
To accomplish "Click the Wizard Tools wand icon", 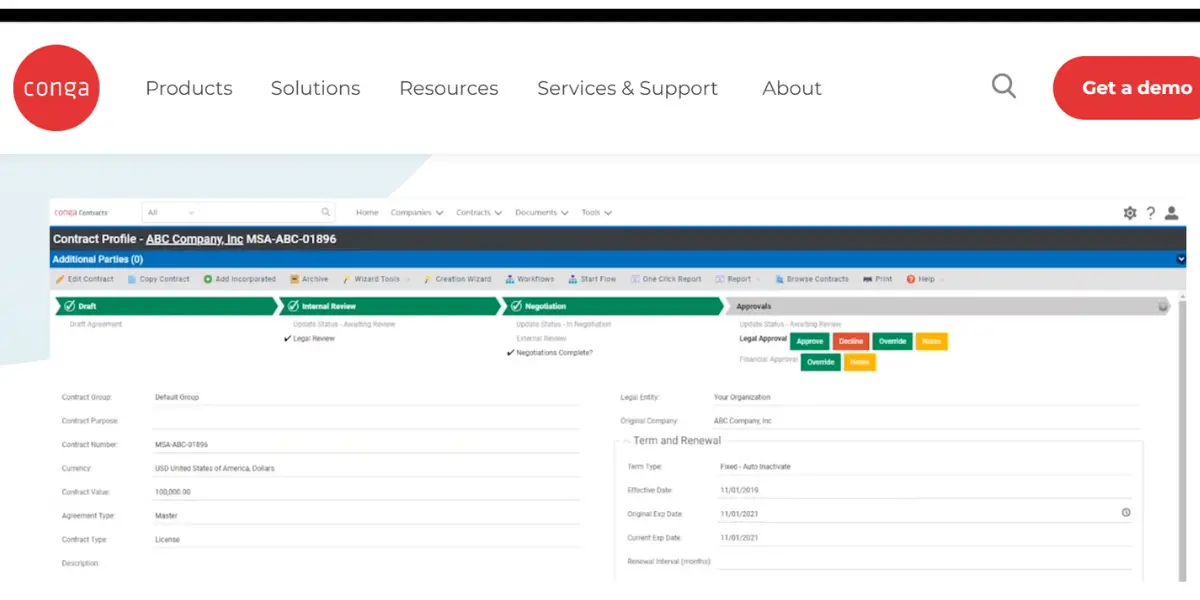I will tap(346, 279).
